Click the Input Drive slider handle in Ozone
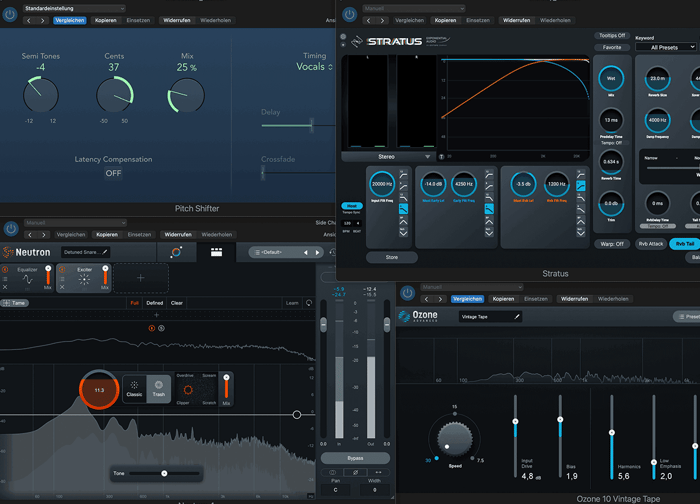The width and height of the screenshot is (700, 504). (515, 421)
